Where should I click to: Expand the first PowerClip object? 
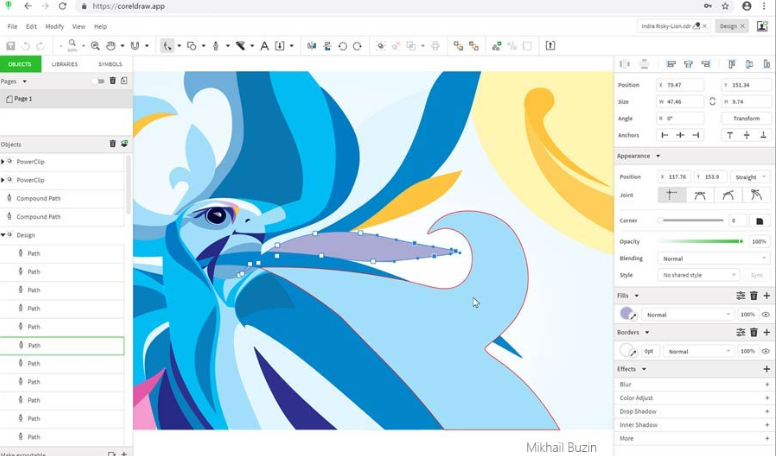coord(2,162)
